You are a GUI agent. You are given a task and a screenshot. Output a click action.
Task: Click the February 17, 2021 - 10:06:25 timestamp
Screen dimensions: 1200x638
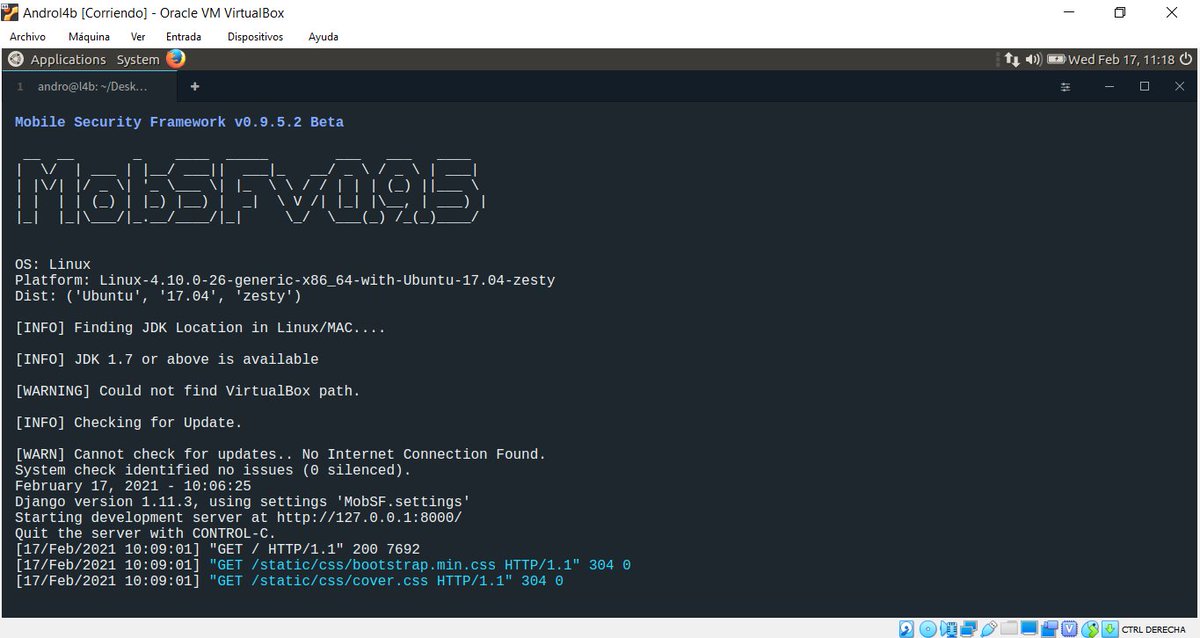point(133,486)
